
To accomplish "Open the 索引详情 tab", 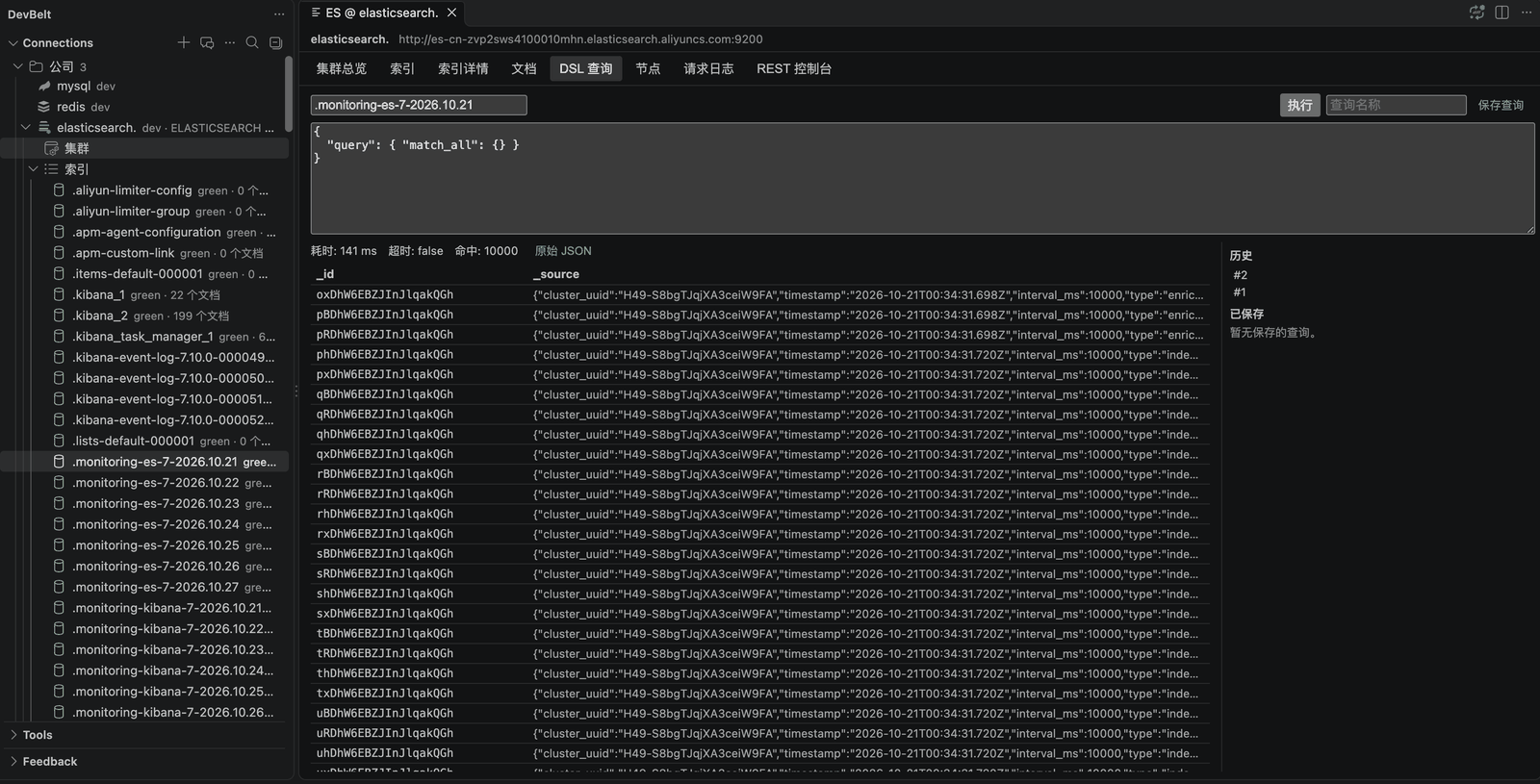I will pos(463,68).
